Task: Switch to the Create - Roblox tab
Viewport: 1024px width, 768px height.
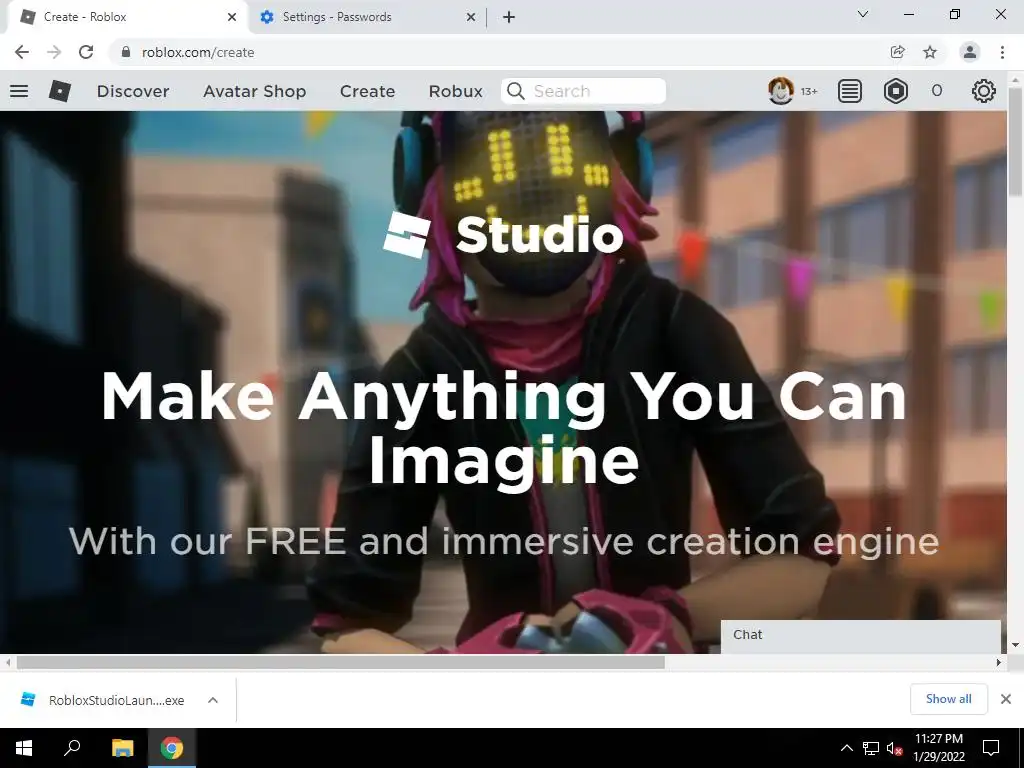Action: 127,17
